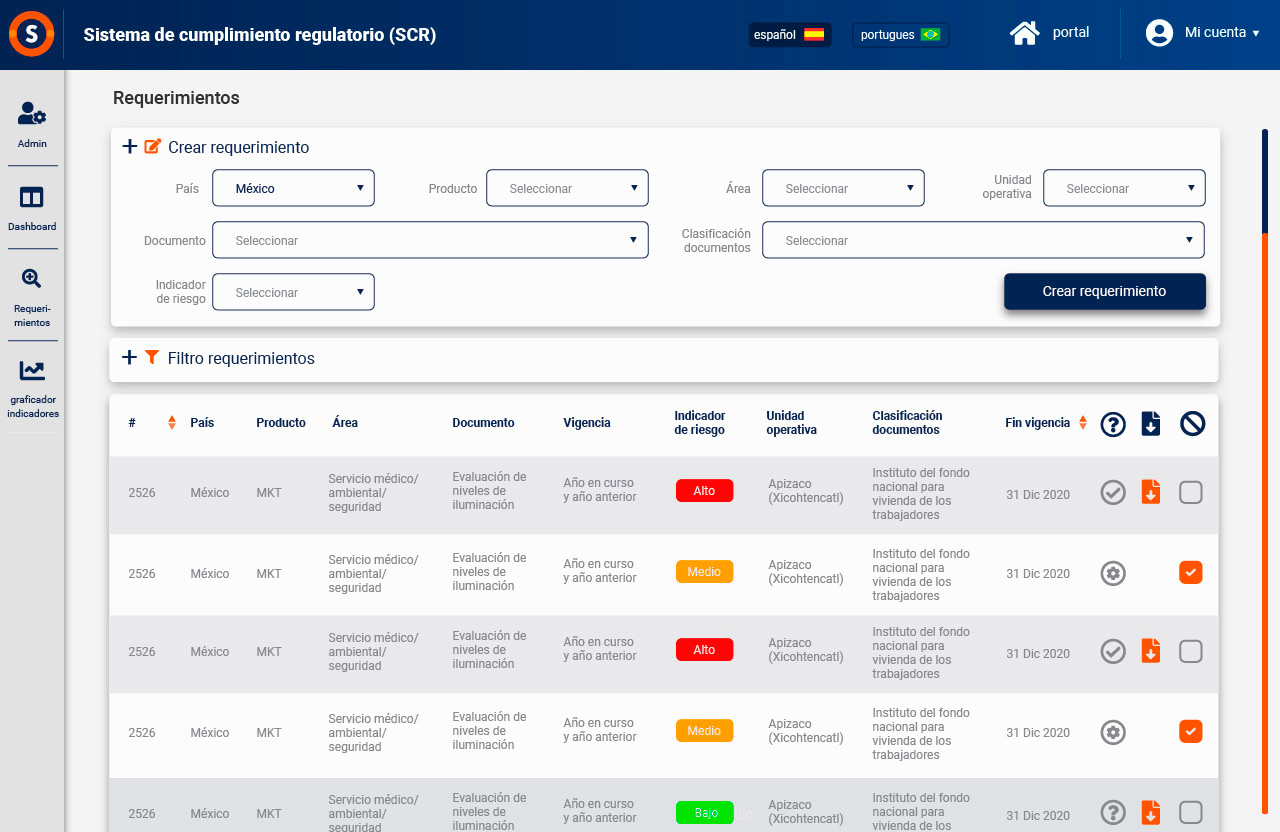Viewport: 1280px width, 832px height.
Task: Open the País dropdown showing México
Action: [293, 188]
